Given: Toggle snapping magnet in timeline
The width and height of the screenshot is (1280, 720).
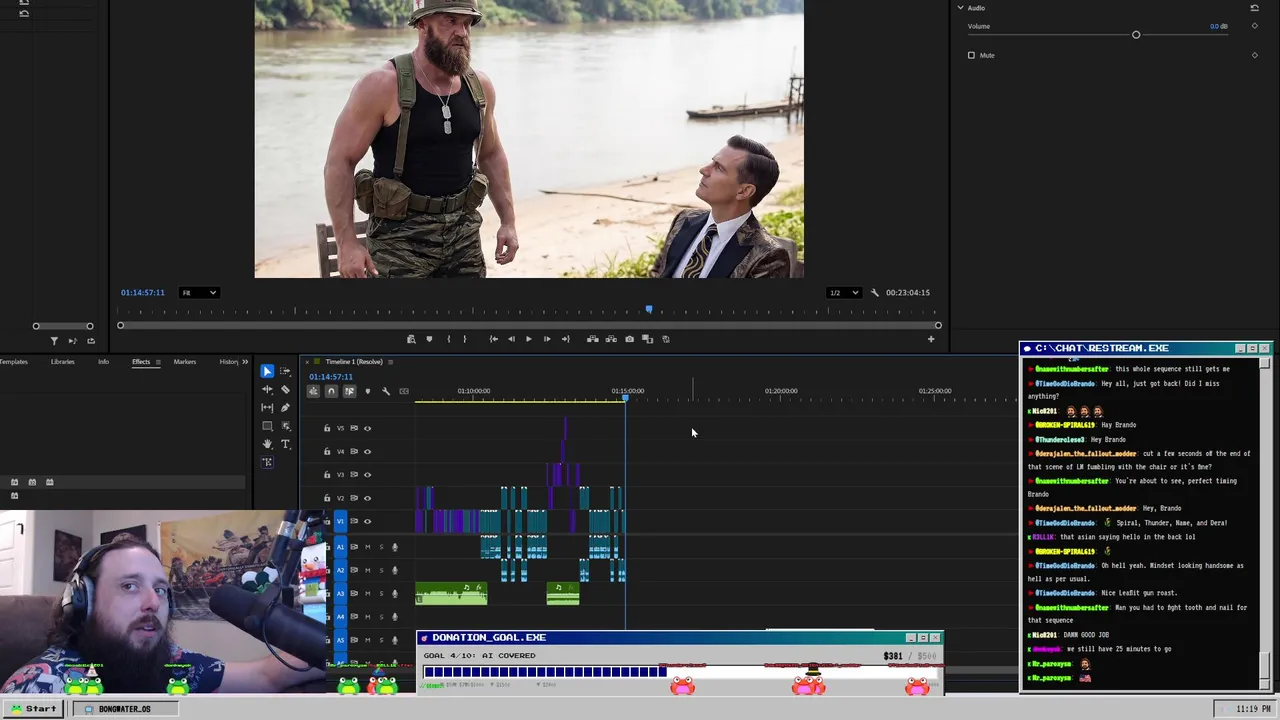Looking at the screenshot, I should tap(331, 391).
